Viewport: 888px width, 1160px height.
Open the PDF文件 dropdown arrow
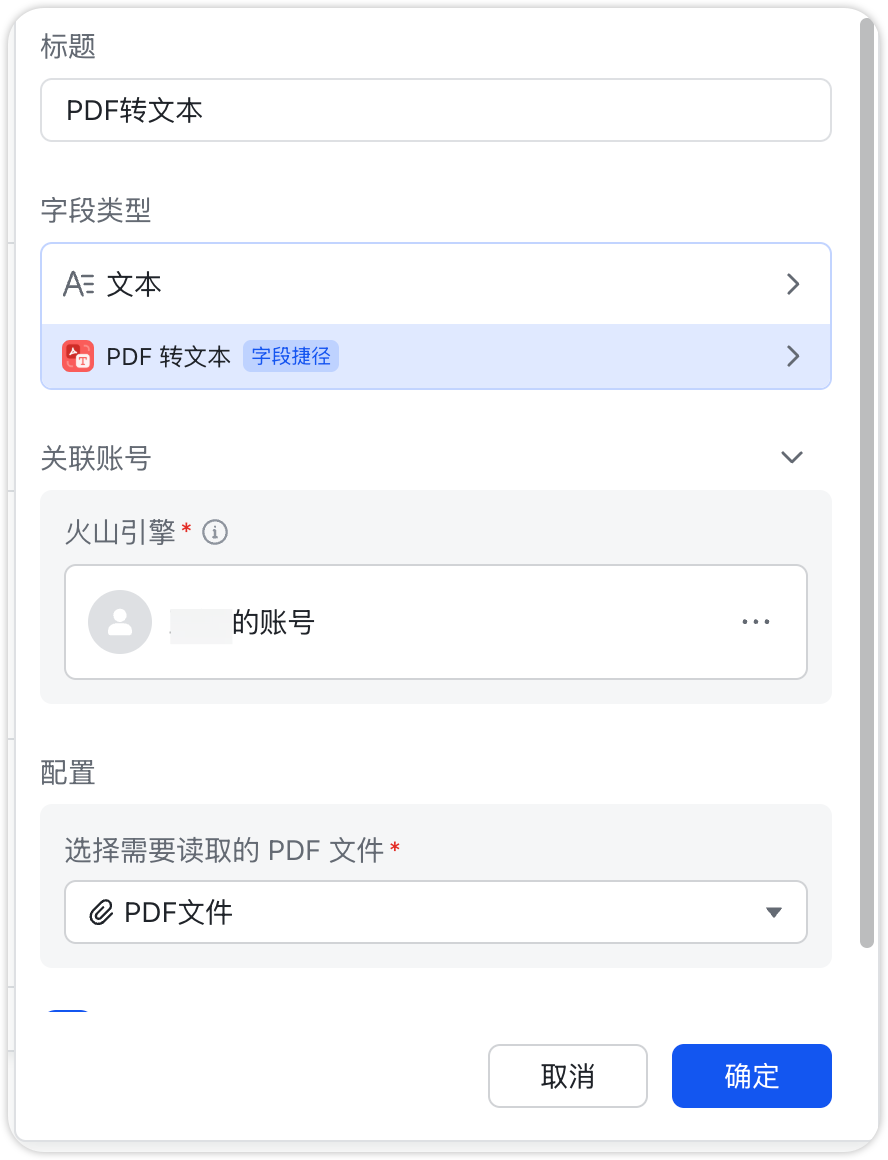[x=773, y=912]
